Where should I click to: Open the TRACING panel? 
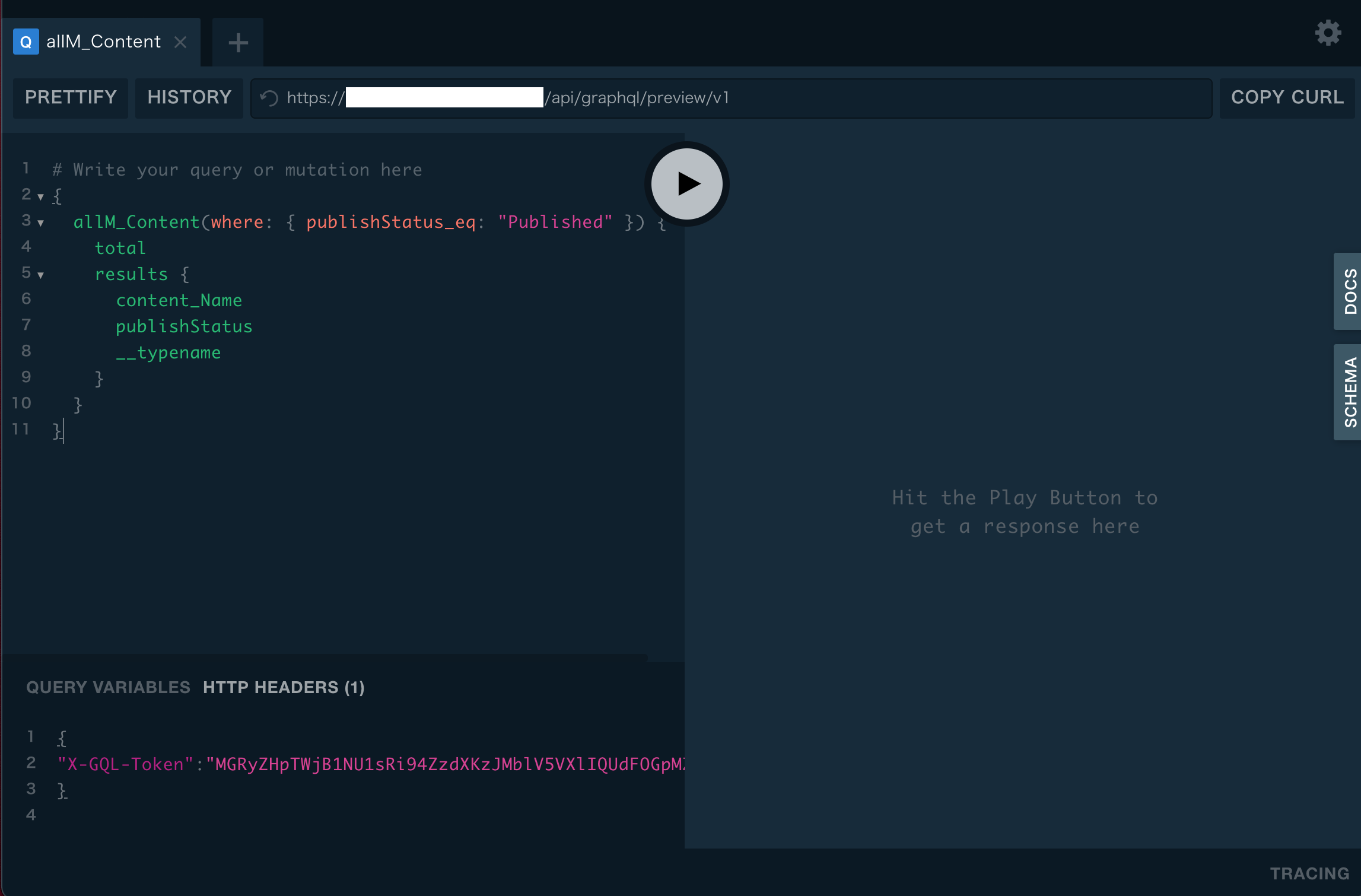pos(1309,873)
